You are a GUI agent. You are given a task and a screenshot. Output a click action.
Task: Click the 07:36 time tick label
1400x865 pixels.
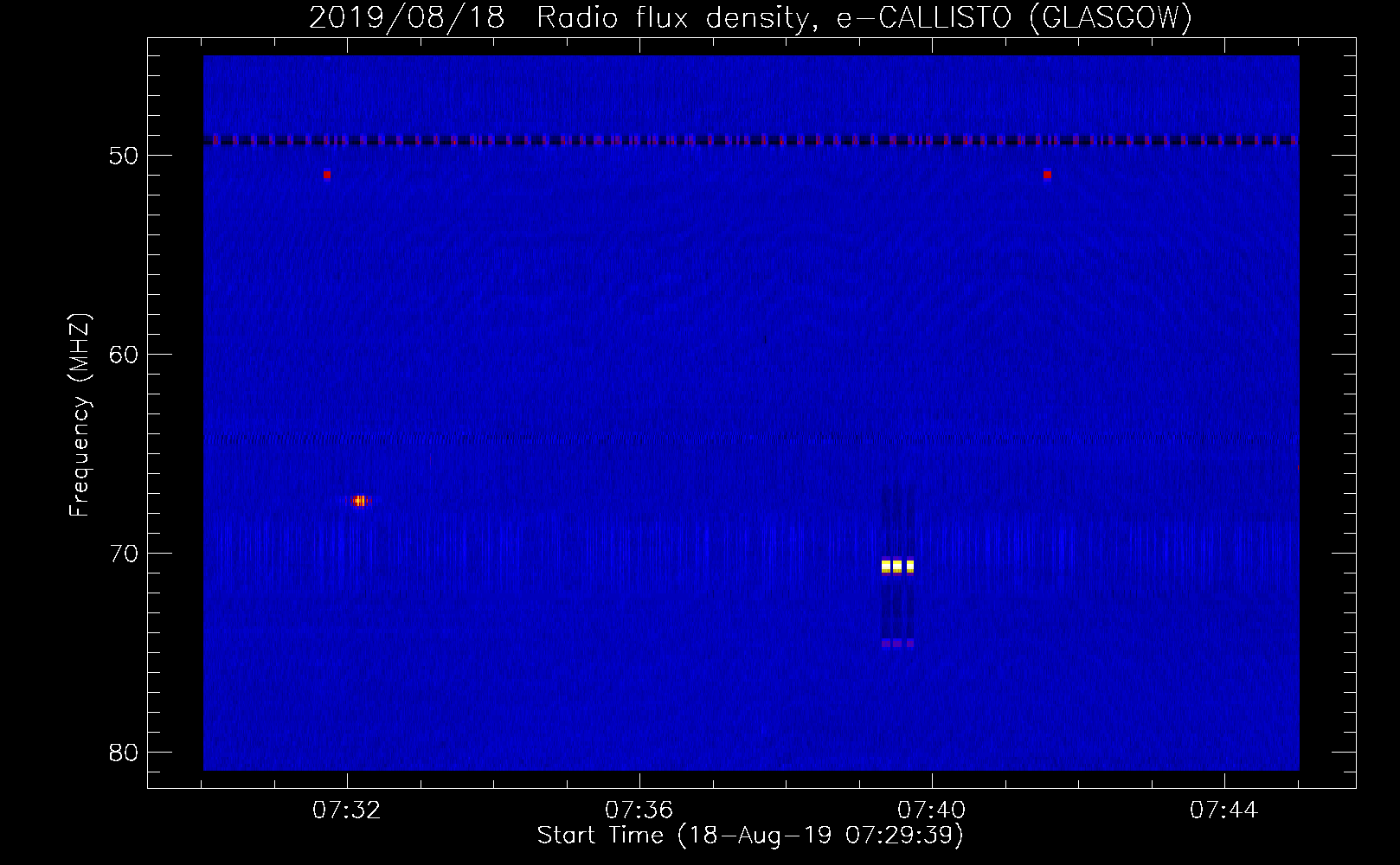click(639, 810)
